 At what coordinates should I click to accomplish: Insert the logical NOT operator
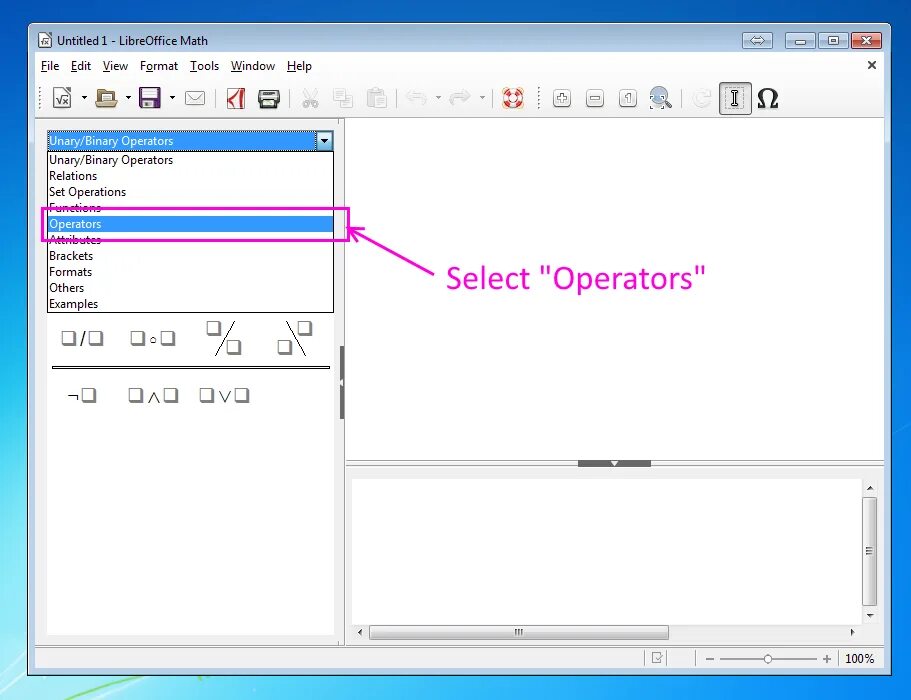tap(82, 396)
